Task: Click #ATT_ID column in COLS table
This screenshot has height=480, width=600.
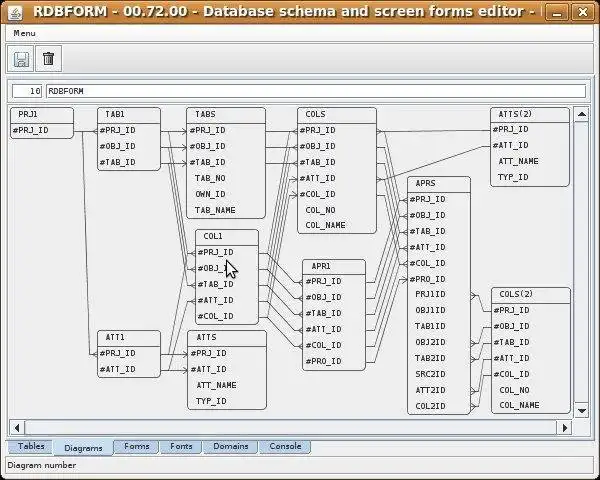Action: point(317,178)
